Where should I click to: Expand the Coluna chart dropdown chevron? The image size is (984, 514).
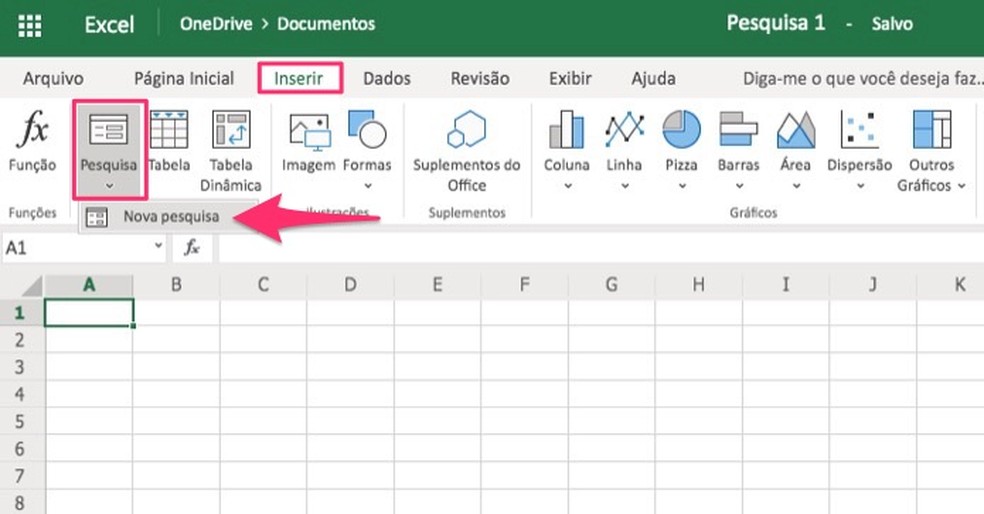tap(568, 186)
